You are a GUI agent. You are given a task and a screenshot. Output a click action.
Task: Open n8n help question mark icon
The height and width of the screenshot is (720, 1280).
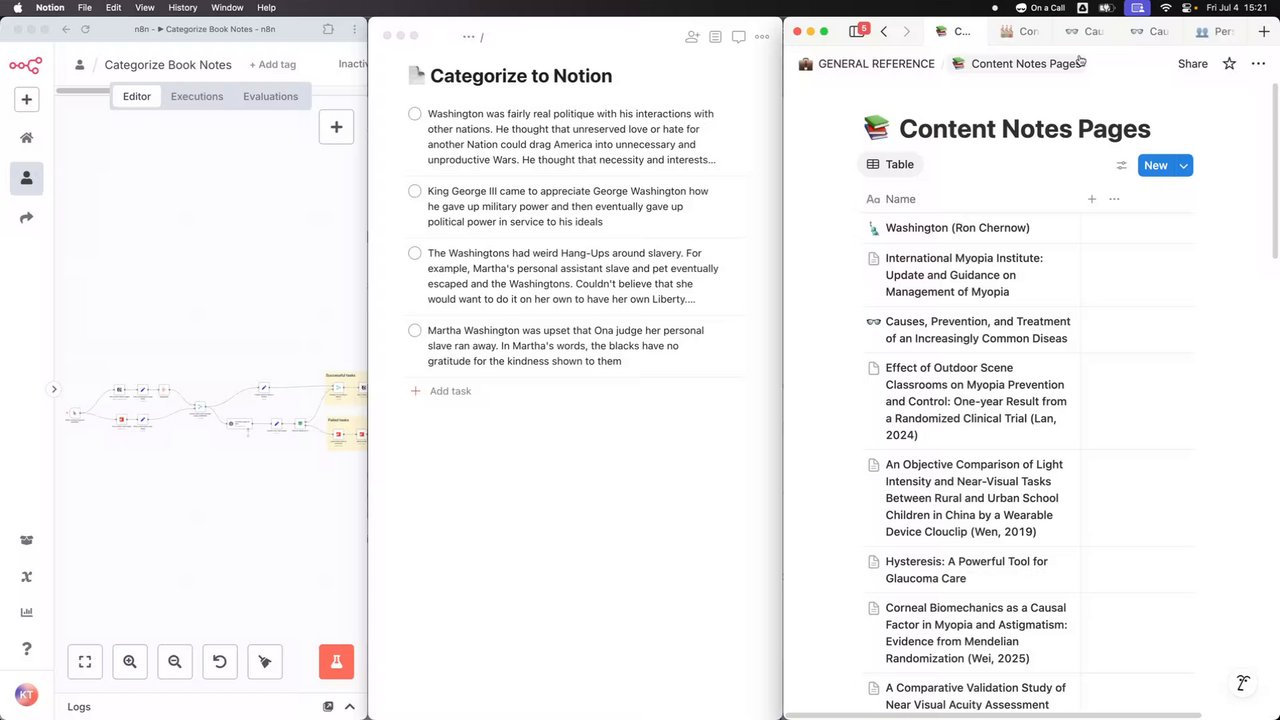[26, 650]
